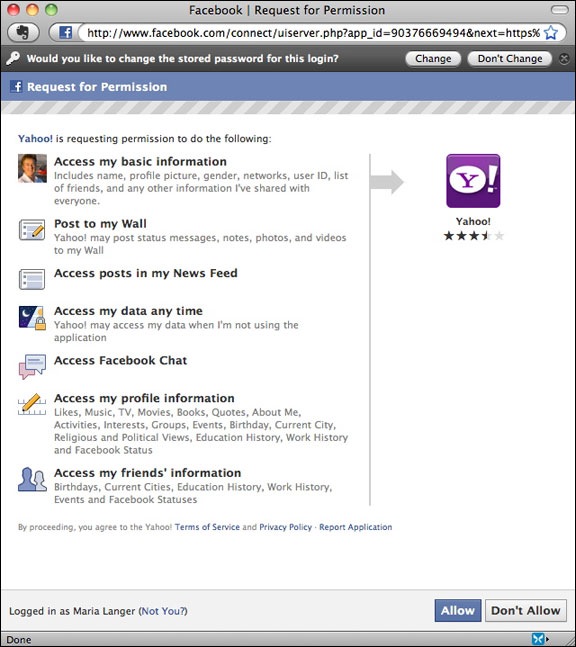576x647 pixels.
Task: Allow Yahoo! the requested permissions
Action: coord(458,610)
